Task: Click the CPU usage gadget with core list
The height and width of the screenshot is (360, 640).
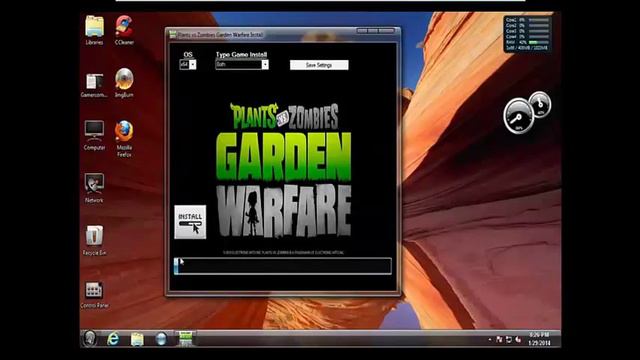Action: (528, 33)
